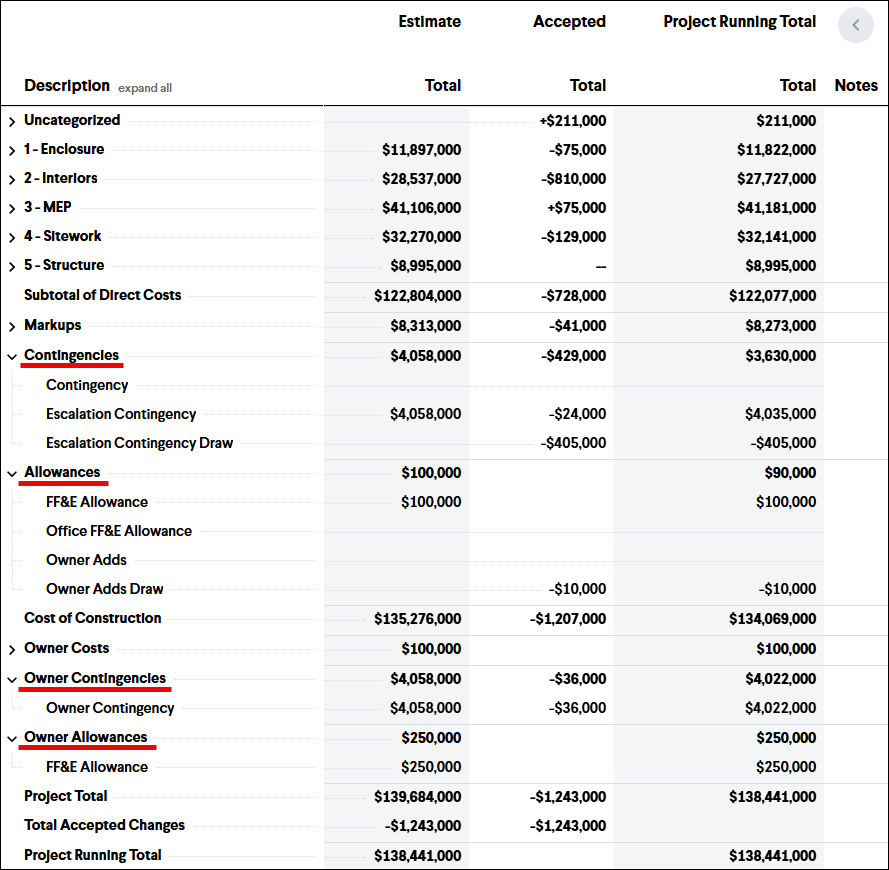Expand the Owner Costs section
Viewport: 889px width, 870px height.
12,648
